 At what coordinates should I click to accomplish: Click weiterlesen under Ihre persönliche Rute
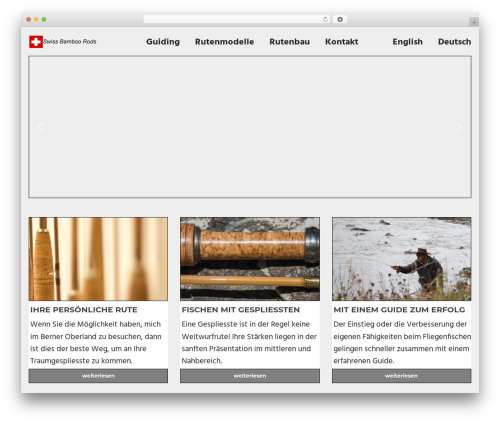[98, 376]
